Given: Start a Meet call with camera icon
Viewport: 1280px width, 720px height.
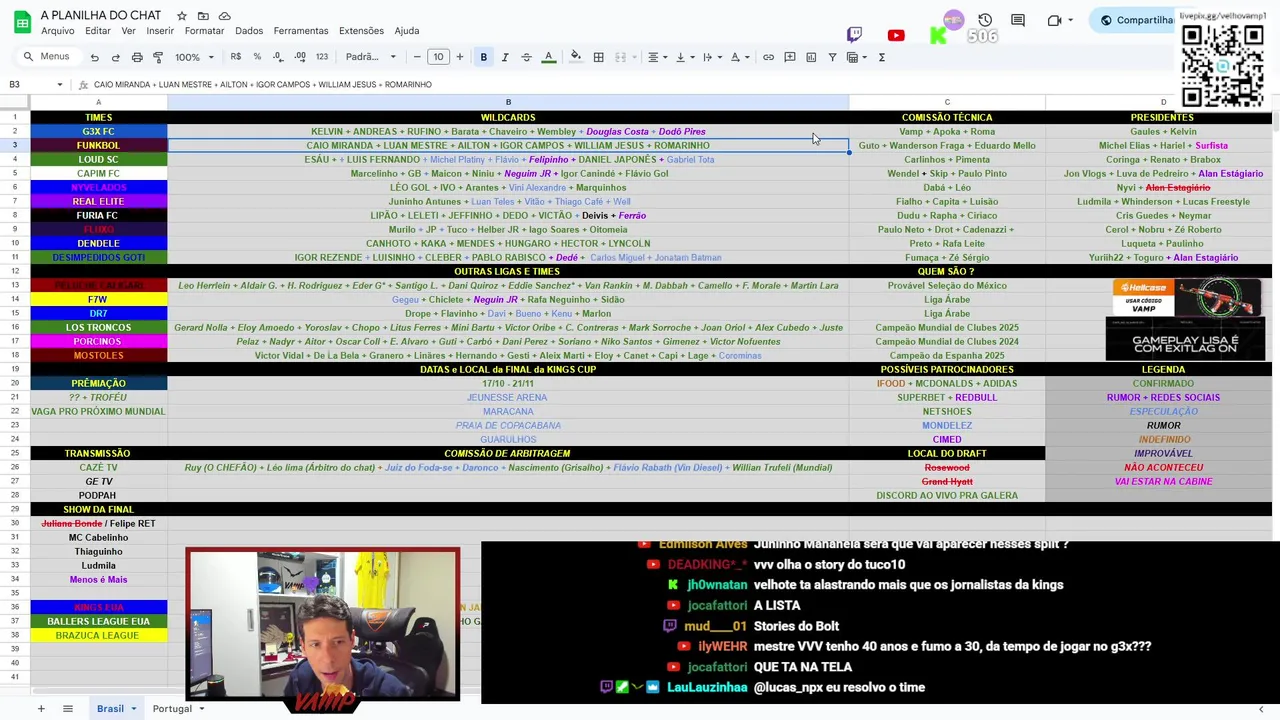Looking at the screenshot, I should tap(1054, 20).
